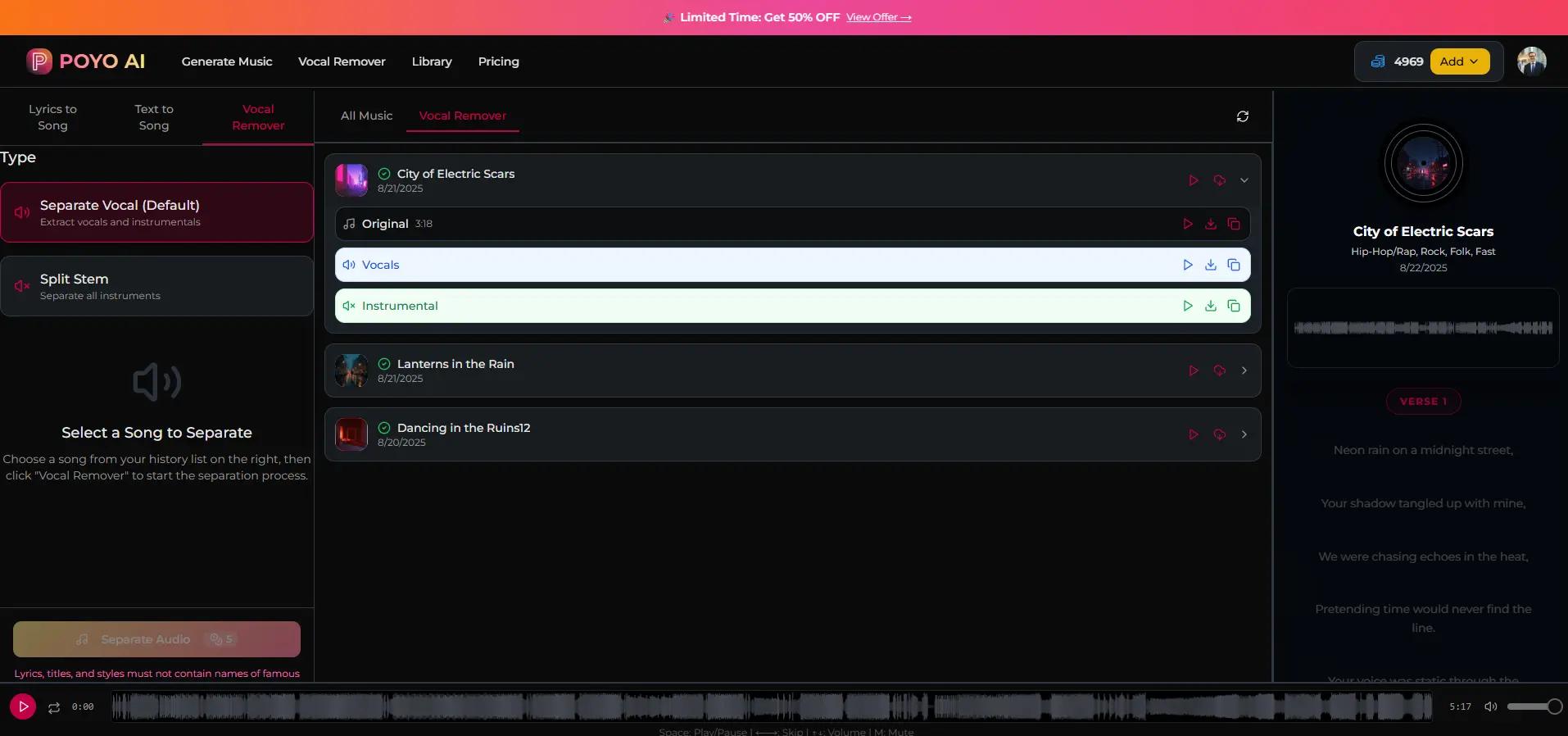Open vocal remover icon for Lanterns in the Rain

tap(1220, 370)
